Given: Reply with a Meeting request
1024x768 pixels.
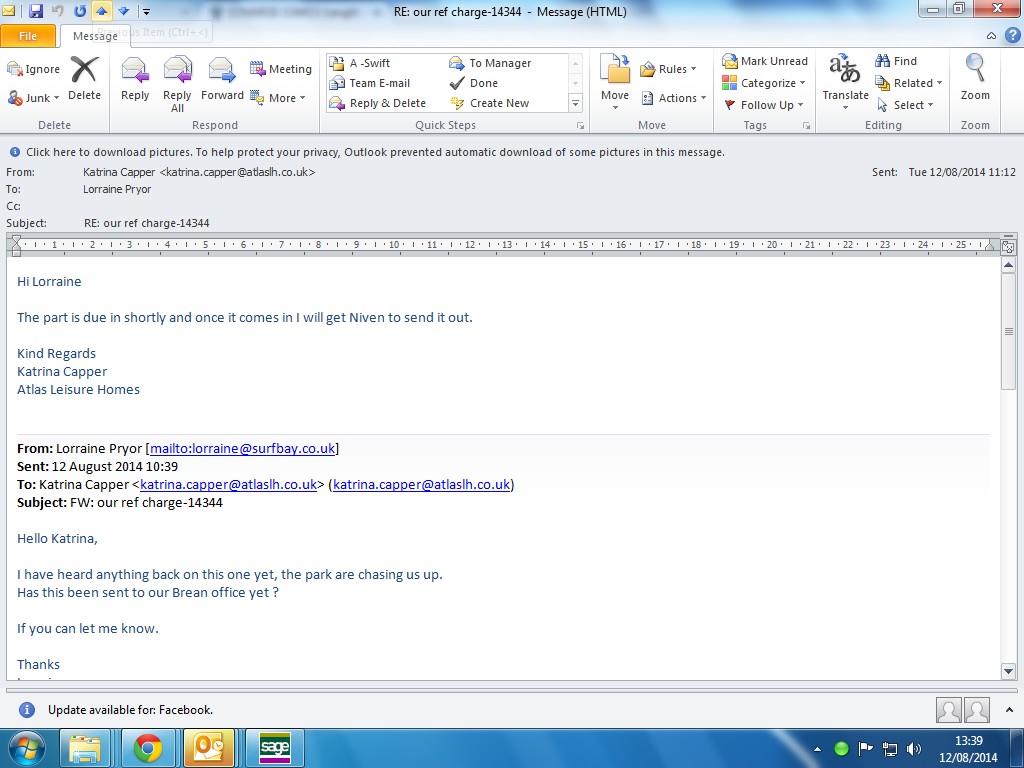Looking at the screenshot, I should pos(281,69).
